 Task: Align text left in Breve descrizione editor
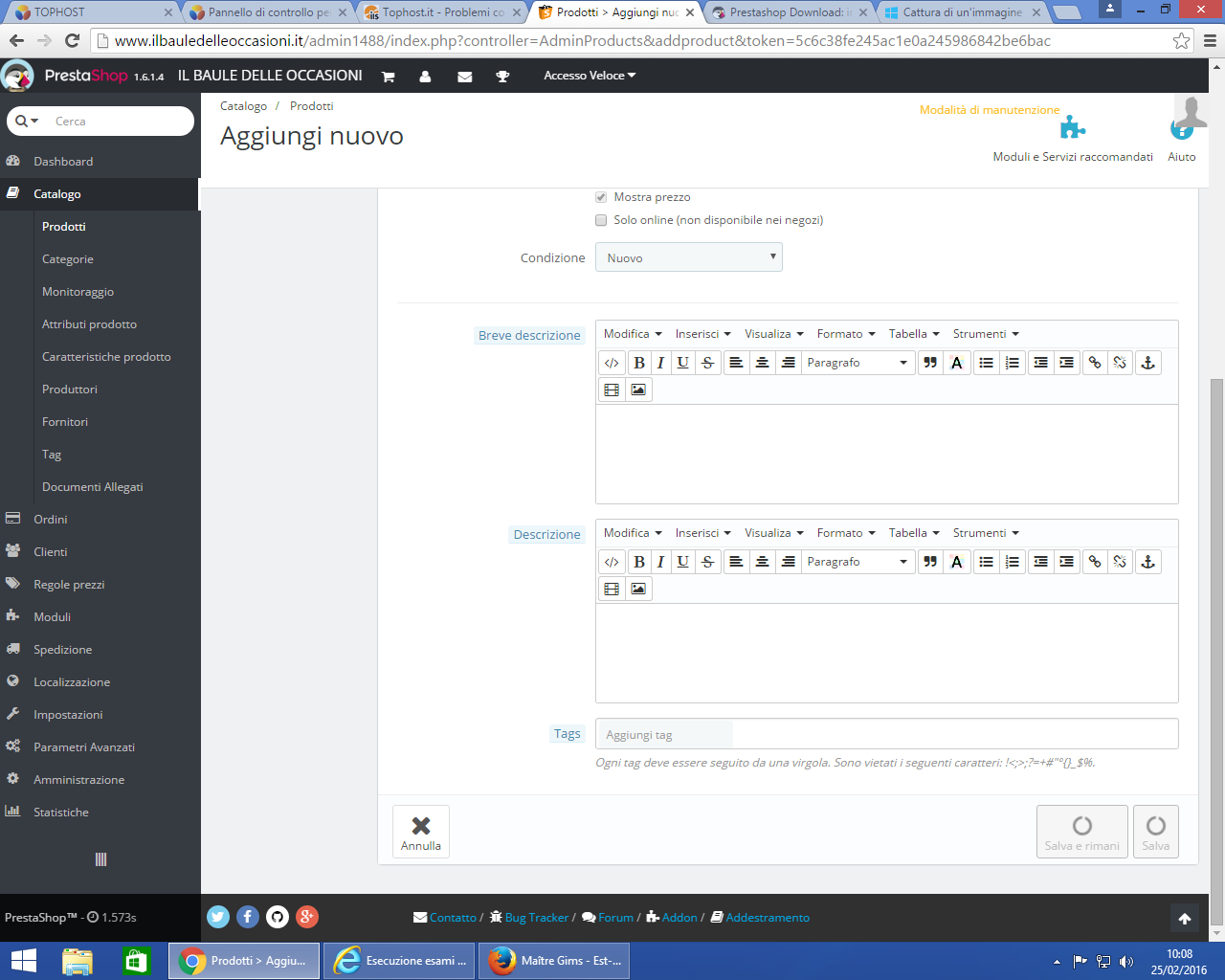[736, 363]
